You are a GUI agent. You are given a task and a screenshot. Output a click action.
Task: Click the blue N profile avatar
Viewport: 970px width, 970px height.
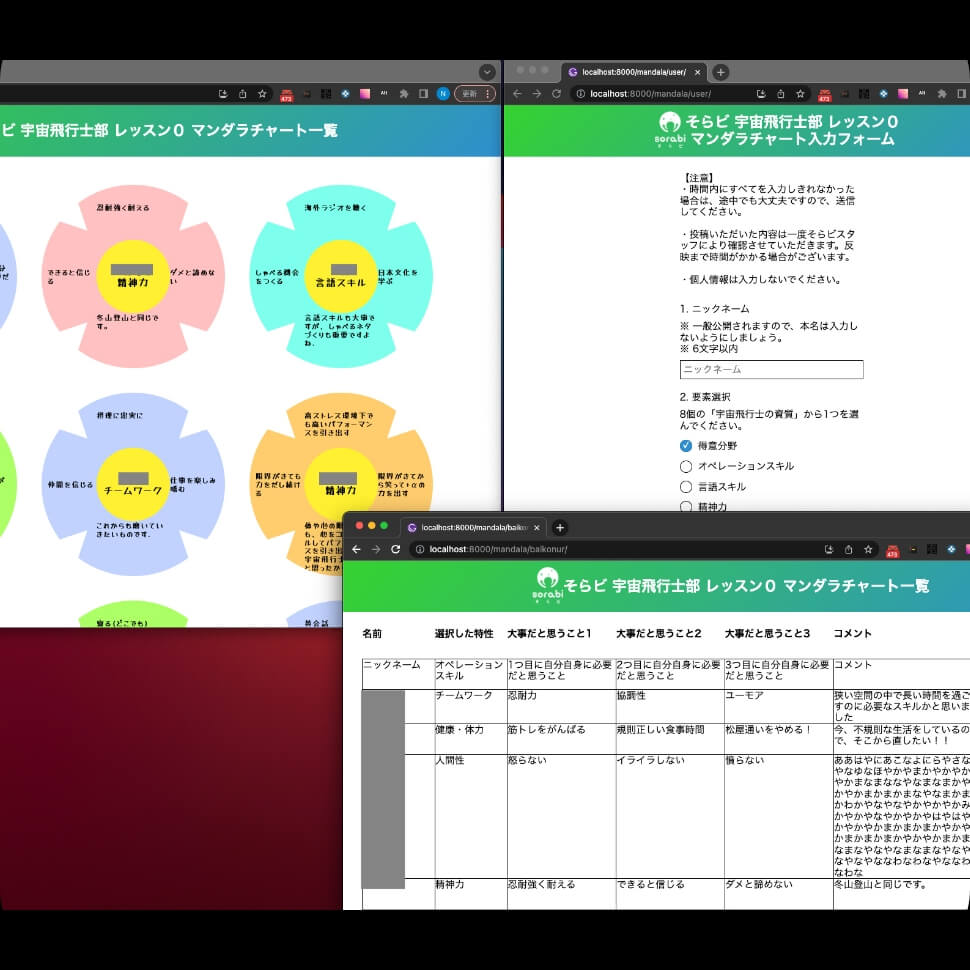[443, 94]
